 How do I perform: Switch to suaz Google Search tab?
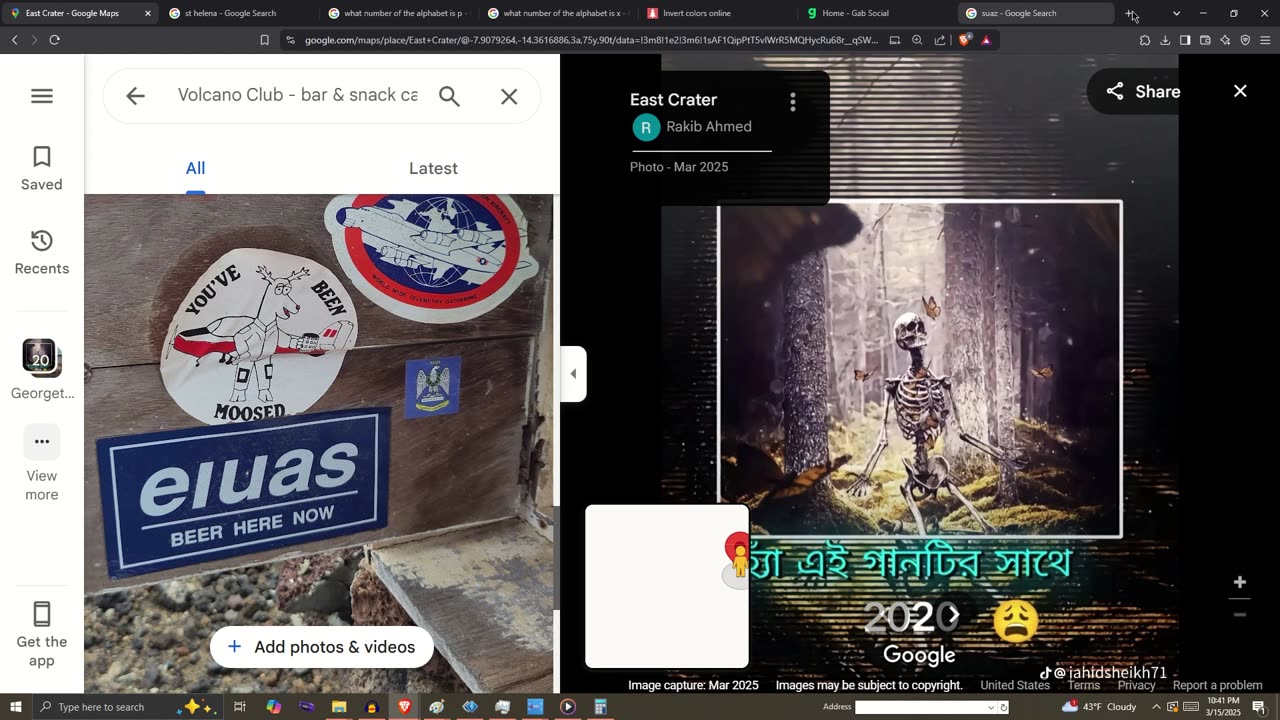pos(1037,13)
